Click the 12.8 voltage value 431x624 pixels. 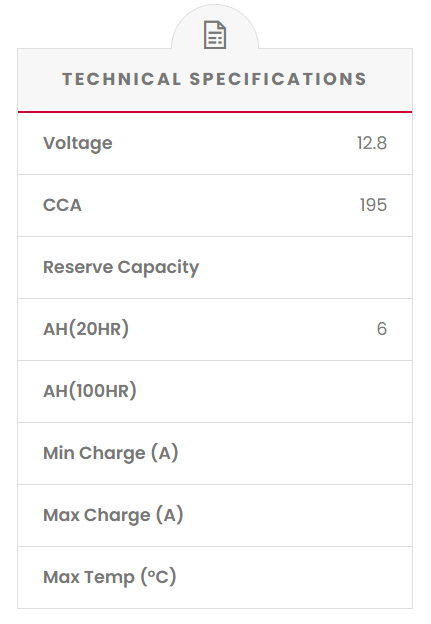pyautogui.click(x=372, y=143)
